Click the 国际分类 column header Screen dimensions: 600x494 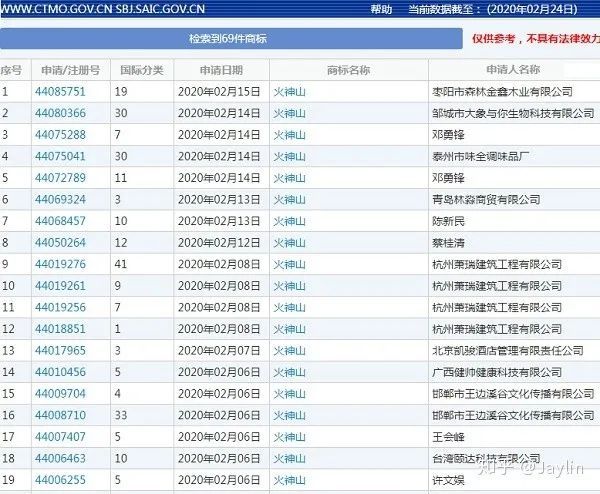142,70
